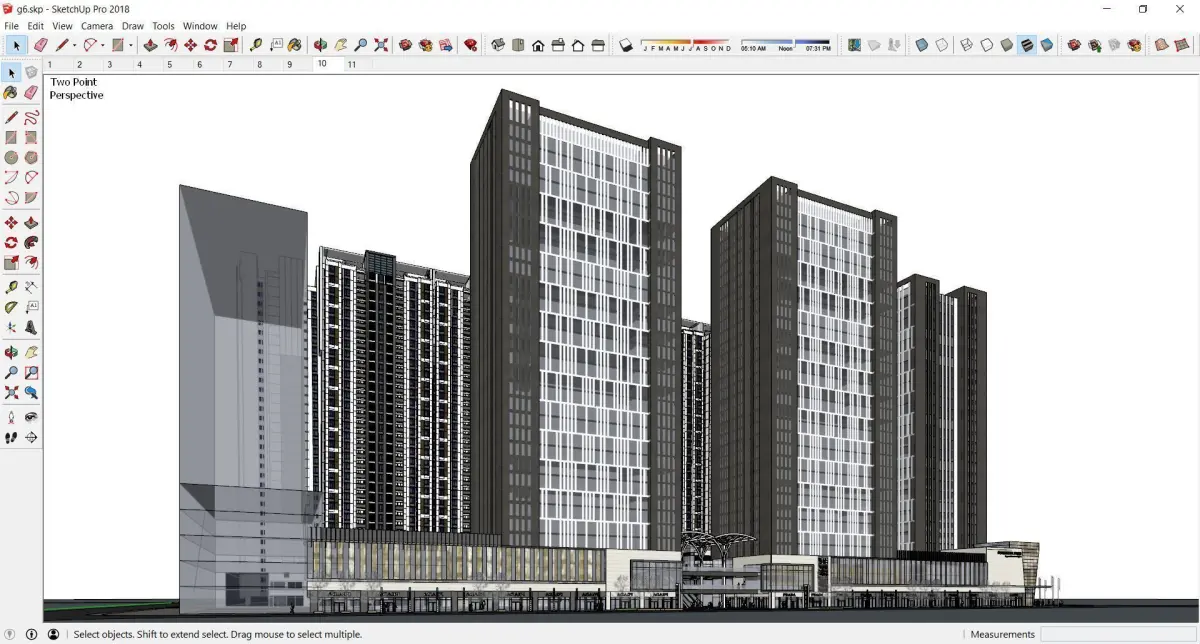The width and height of the screenshot is (1200, 644).
Task: Pick the Rotate tool in top toolbar
Action: point(210,45)
